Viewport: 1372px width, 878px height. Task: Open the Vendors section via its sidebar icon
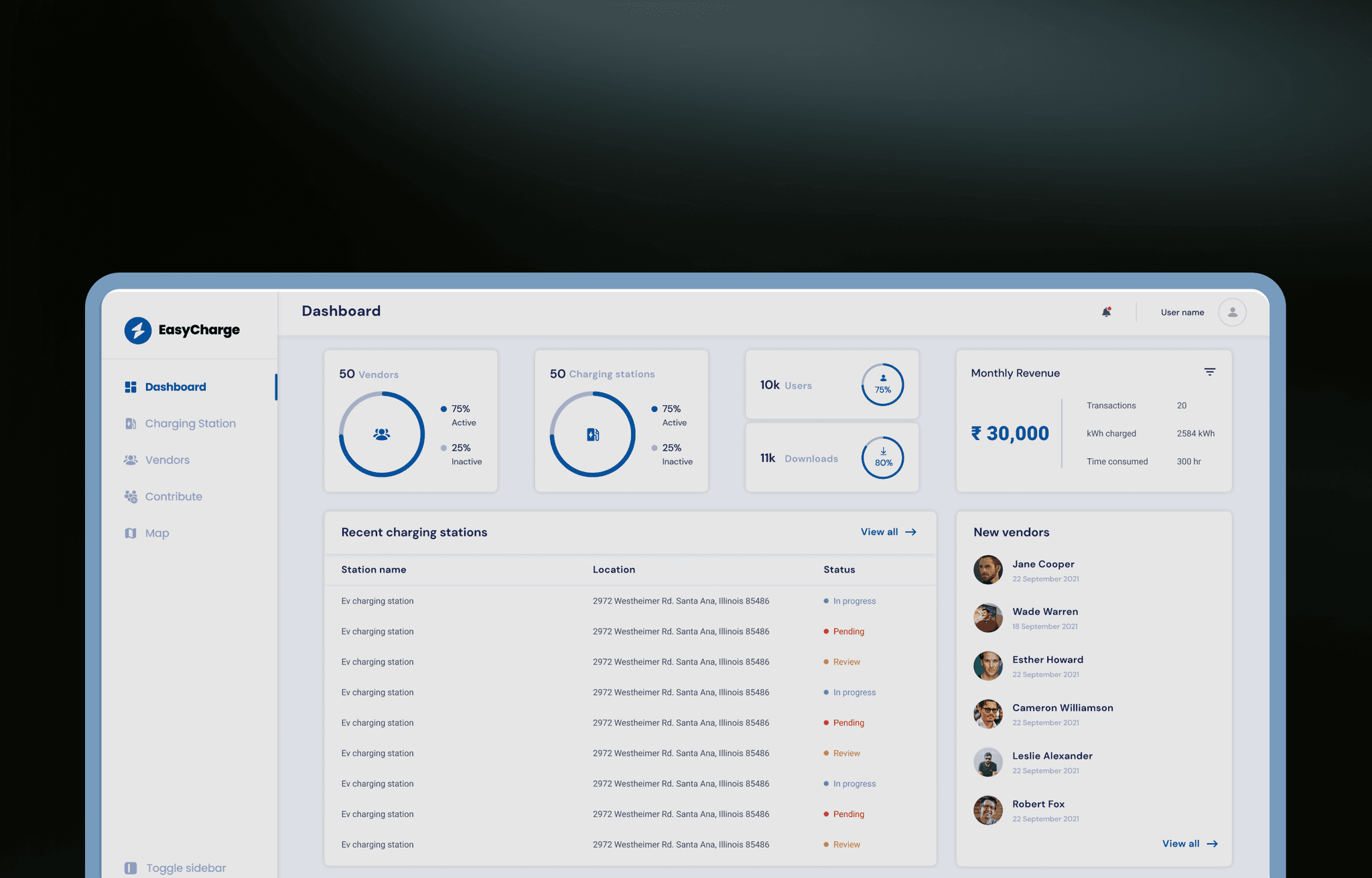tap(131, 459)
